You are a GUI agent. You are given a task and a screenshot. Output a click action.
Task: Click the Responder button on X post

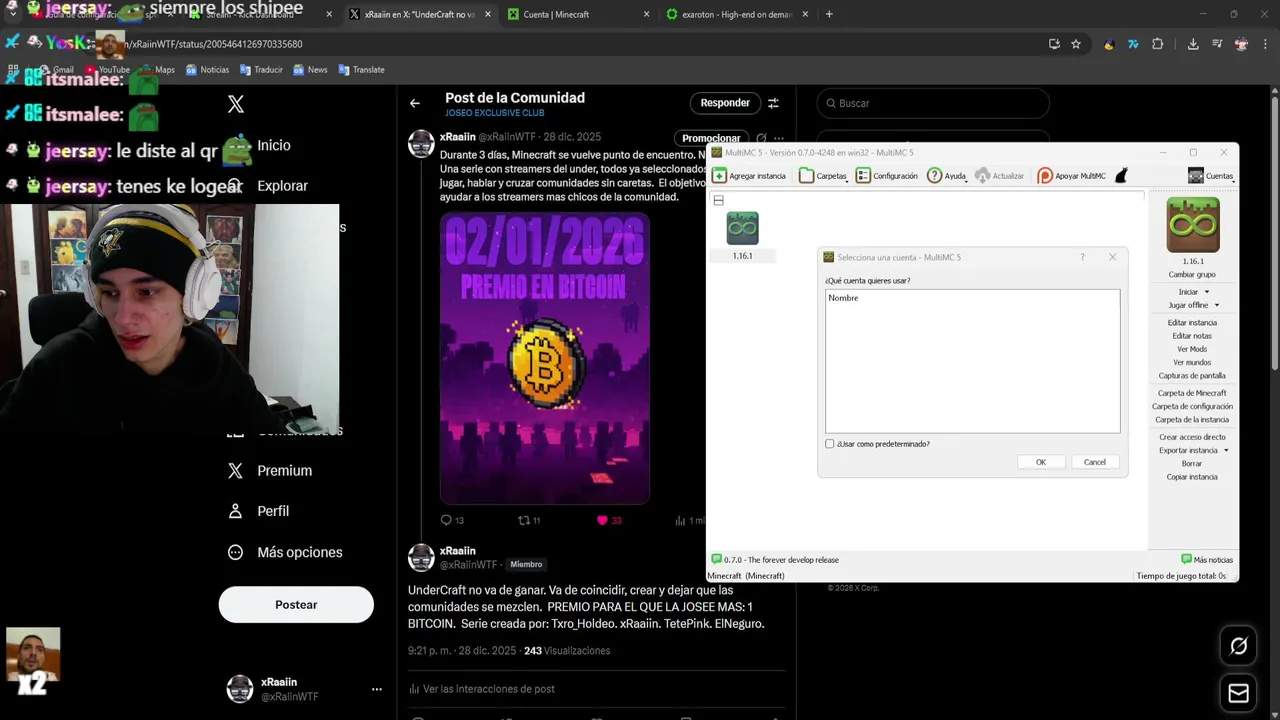pos(725,103)
